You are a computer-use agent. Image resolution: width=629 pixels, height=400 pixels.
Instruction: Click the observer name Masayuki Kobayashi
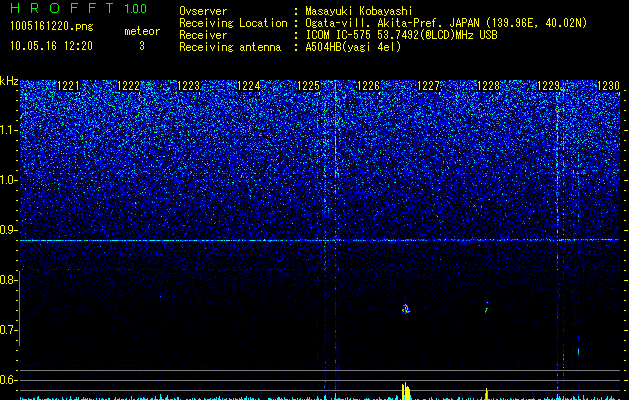click(359, 11)
